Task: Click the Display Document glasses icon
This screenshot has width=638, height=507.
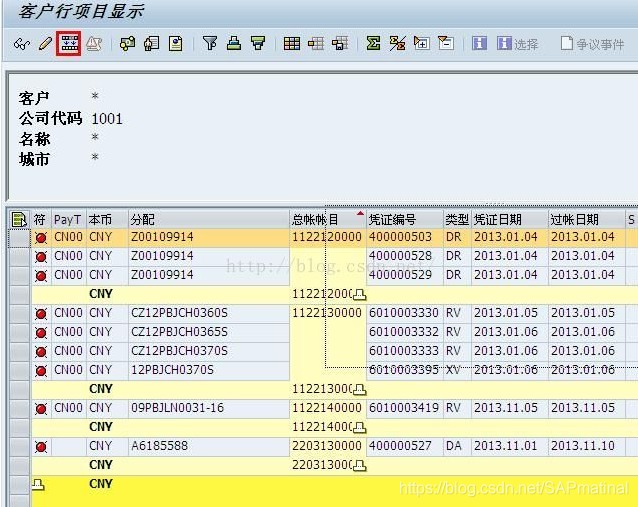Action: [x=22, y=44]
